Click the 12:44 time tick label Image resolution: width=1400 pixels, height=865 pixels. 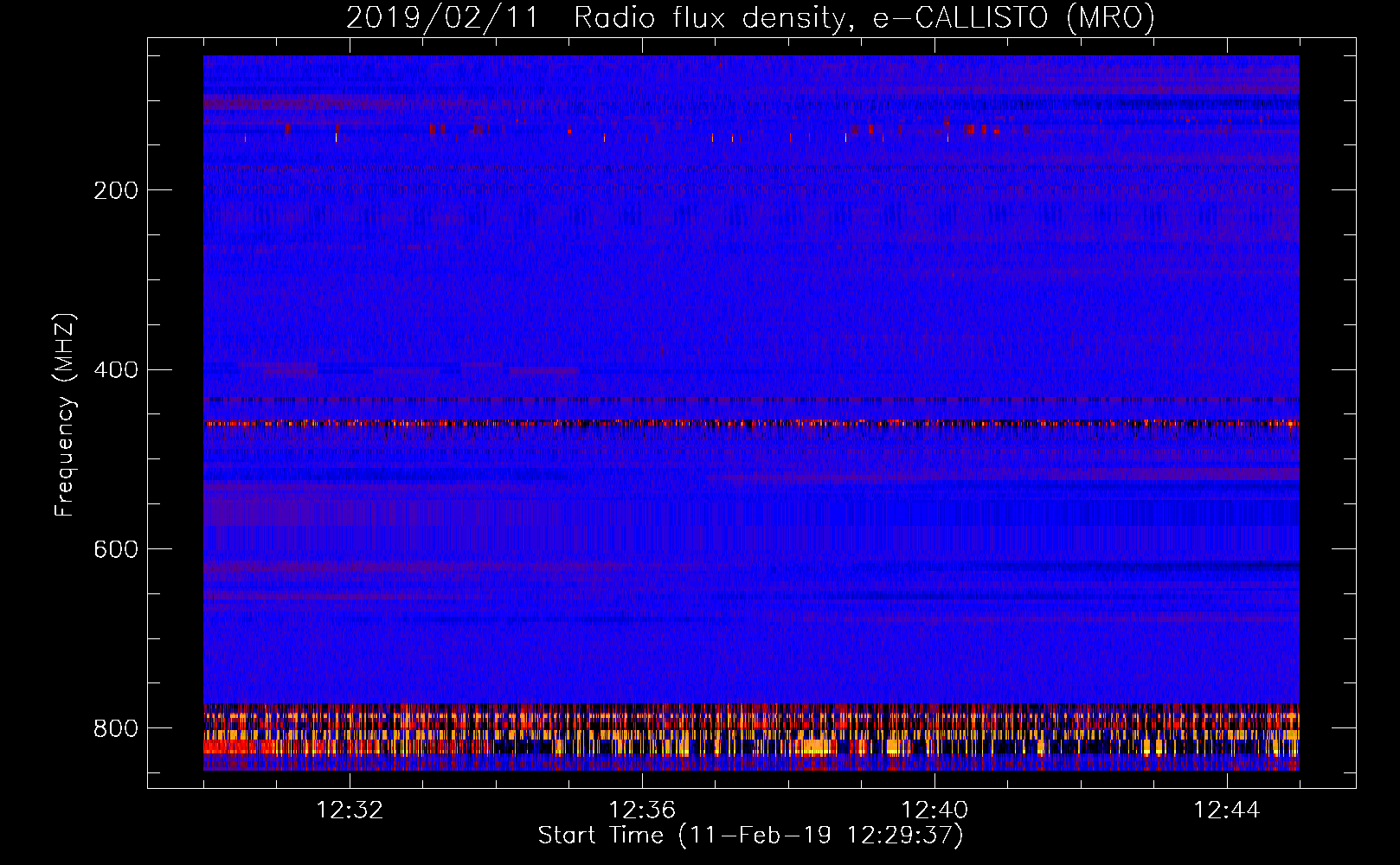[x=1227, y=811]
